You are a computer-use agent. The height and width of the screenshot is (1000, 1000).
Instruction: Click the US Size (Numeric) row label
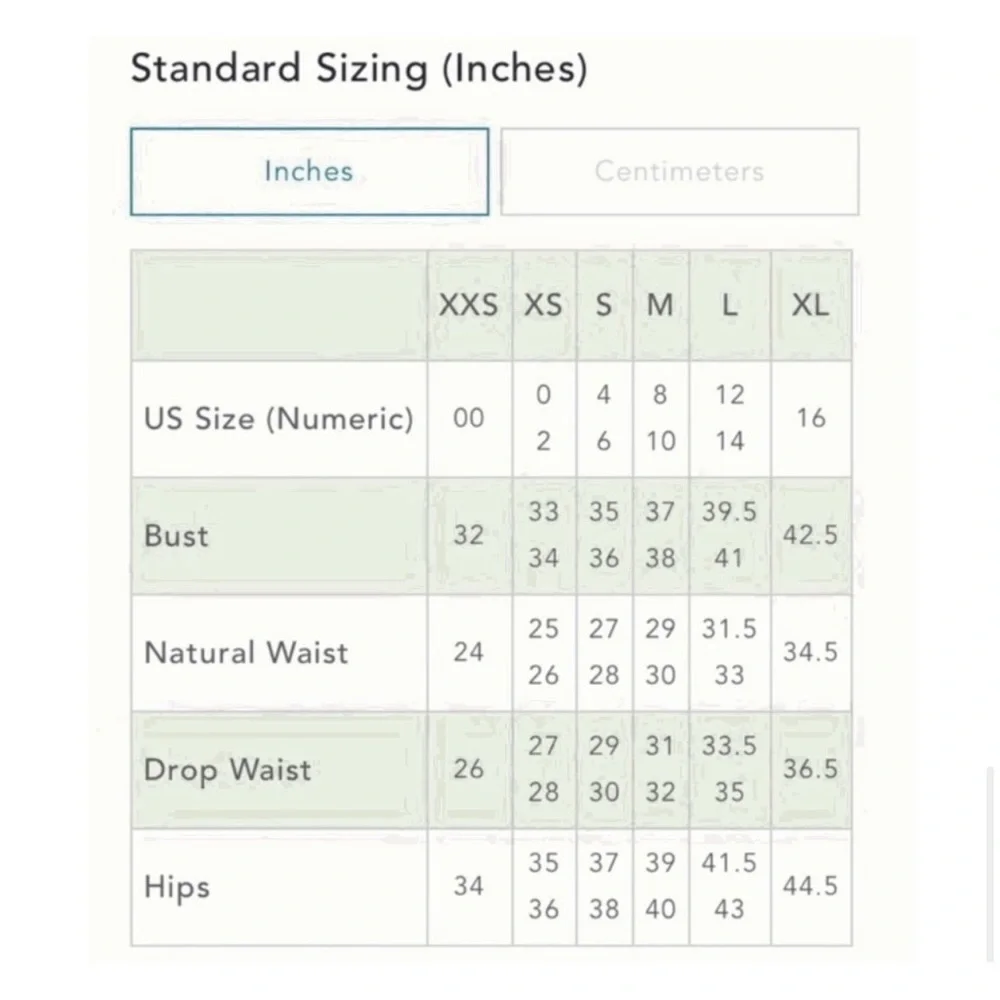278,418
